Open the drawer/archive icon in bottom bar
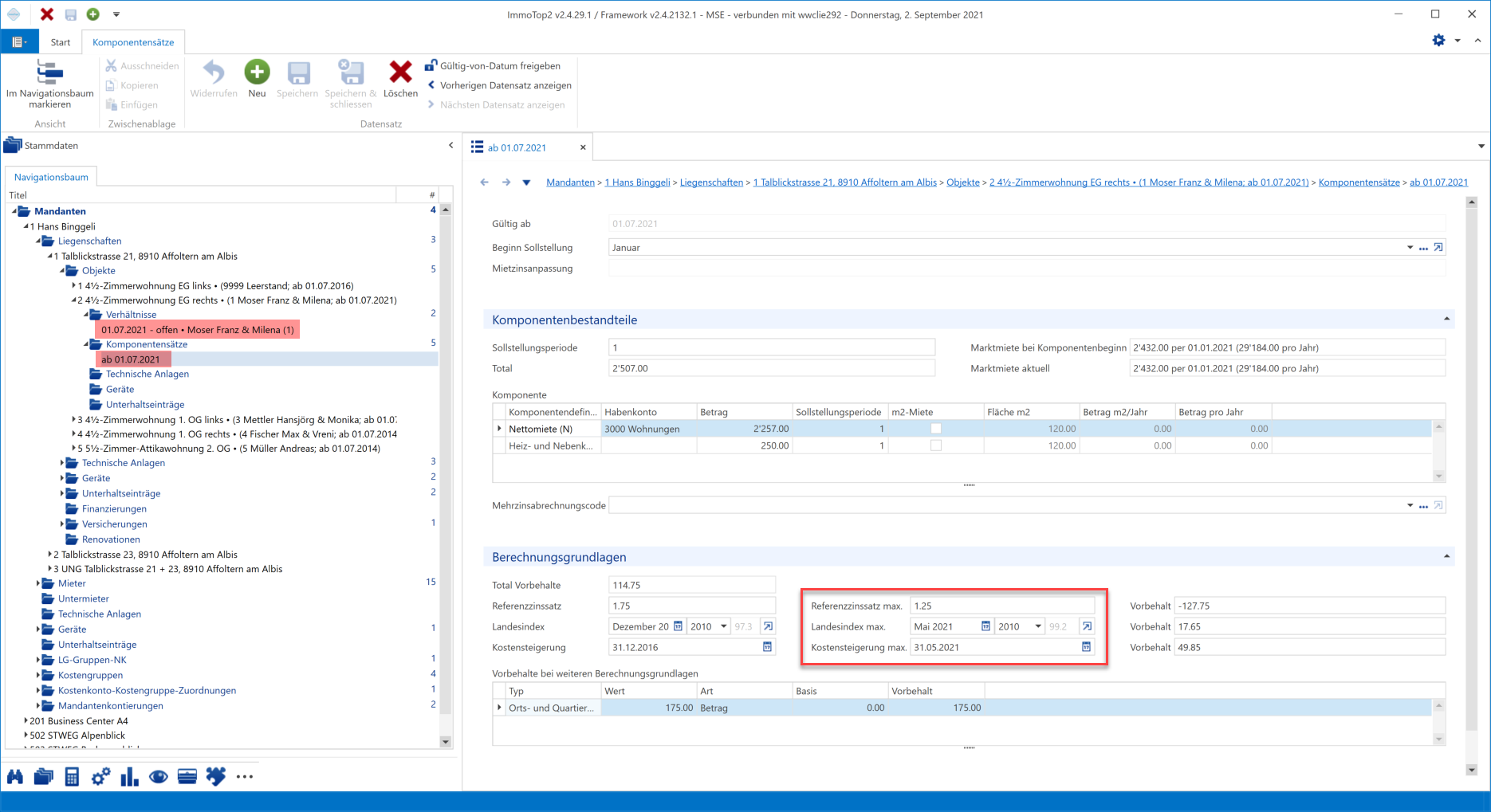The height and width of the screenshot is (812, 1491). coord(187,777)
